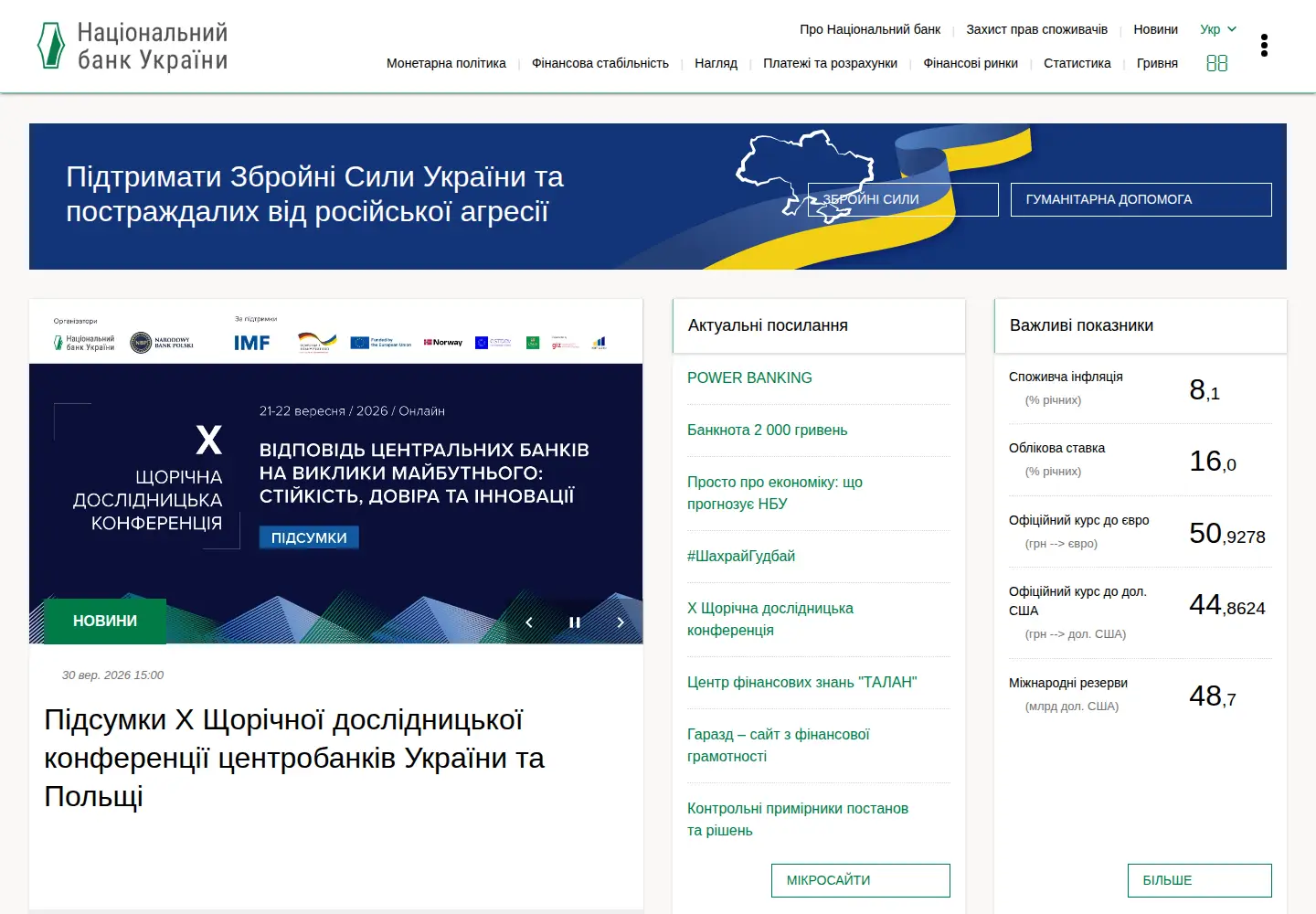Click the ГУМАНІТАРНА ДОПОМОГА button

click(1141, 199)
